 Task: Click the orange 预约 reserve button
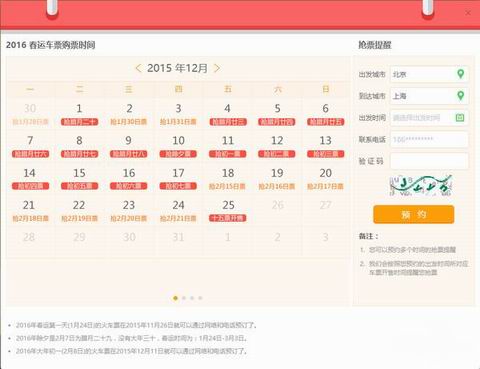(x=413, y=214)
